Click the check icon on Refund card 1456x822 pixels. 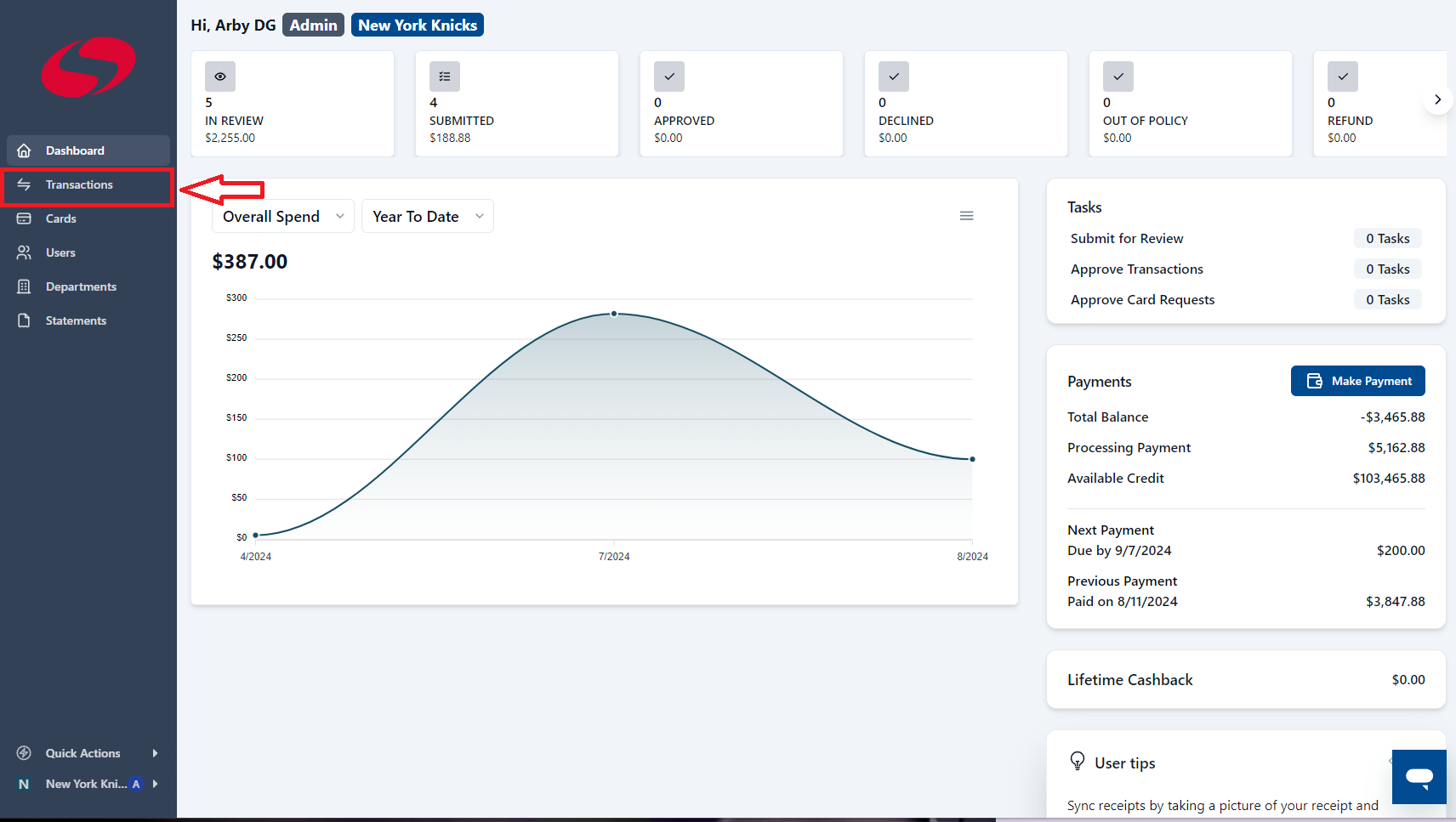coord(1343,77)
